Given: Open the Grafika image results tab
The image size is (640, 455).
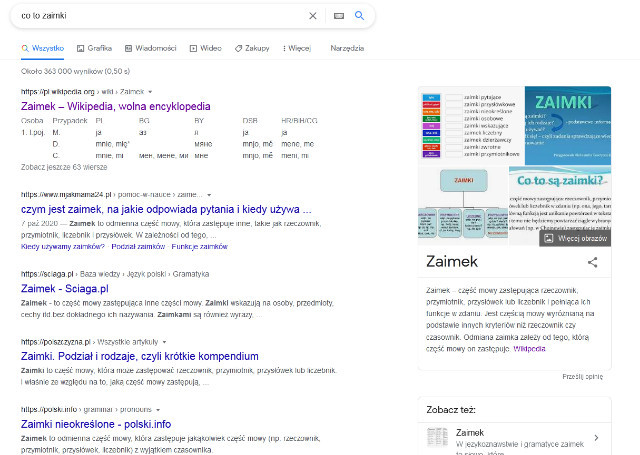Looking at the screenshot, I should [93, 48].
